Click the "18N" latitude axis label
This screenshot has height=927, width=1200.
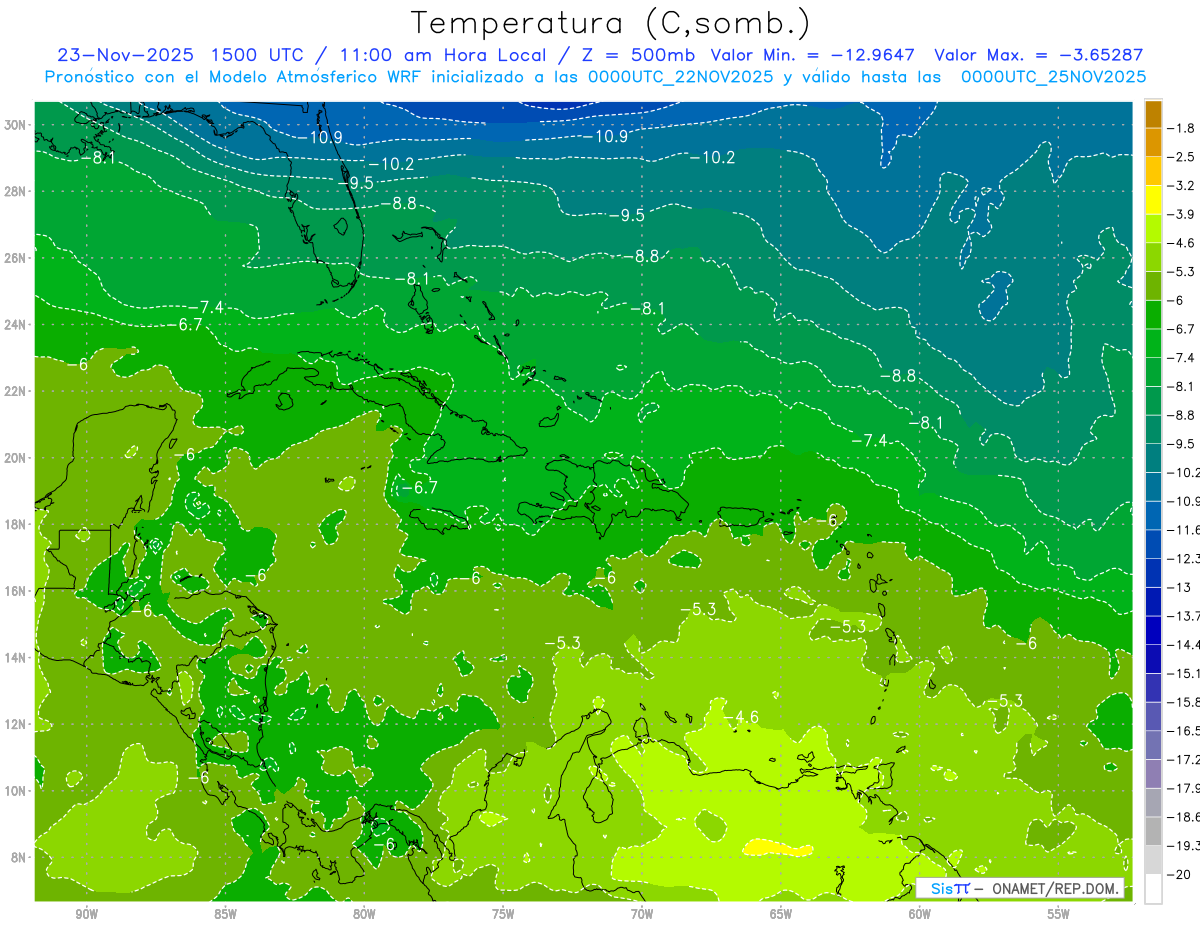[x=16, y=524]
